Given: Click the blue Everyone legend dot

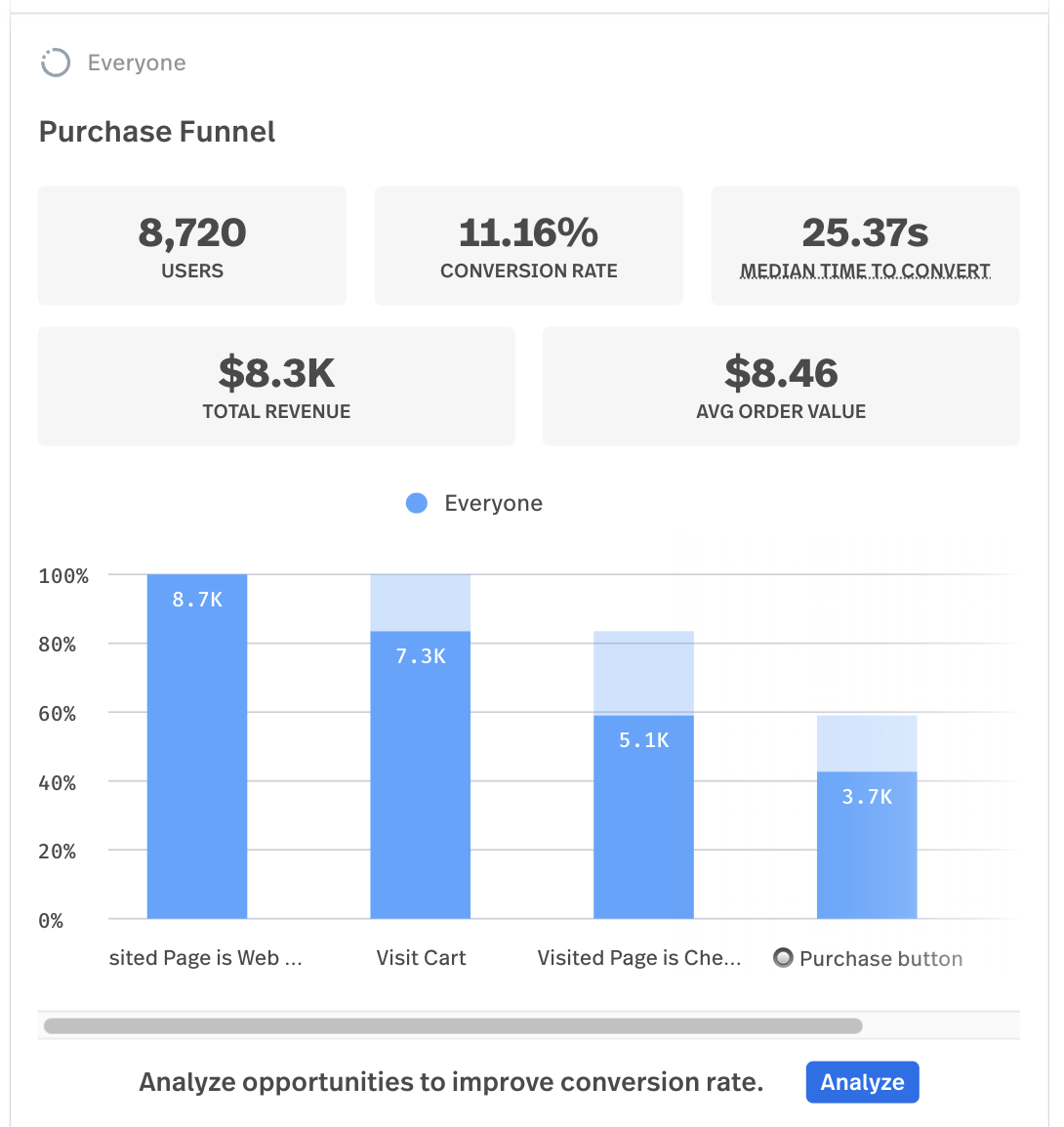Looking at the screenshot, I should coord(417,503).
